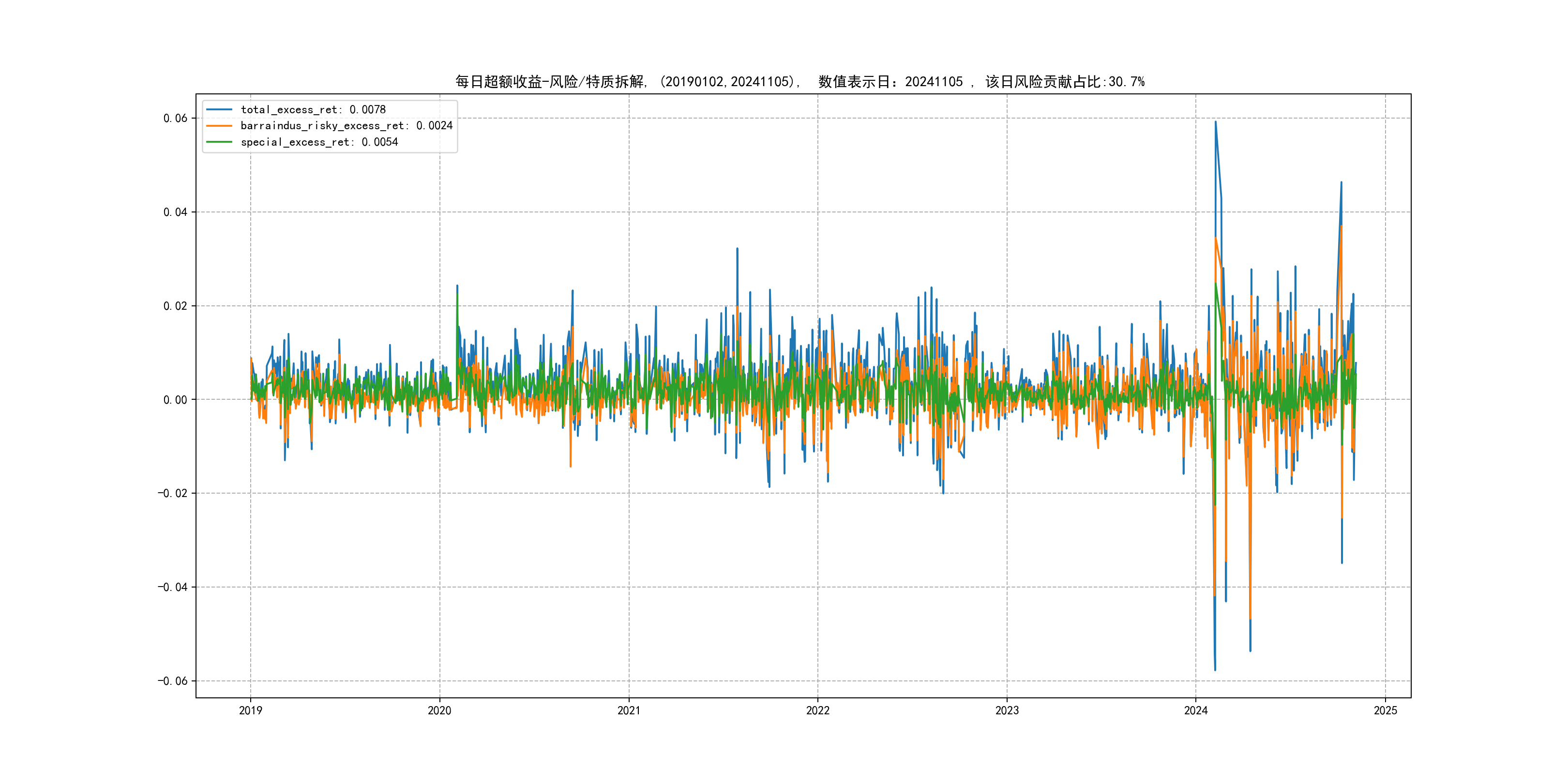1568x784 pixels.
Task: Click the -0.06 y-axis tick label
Action: [172, 681]
